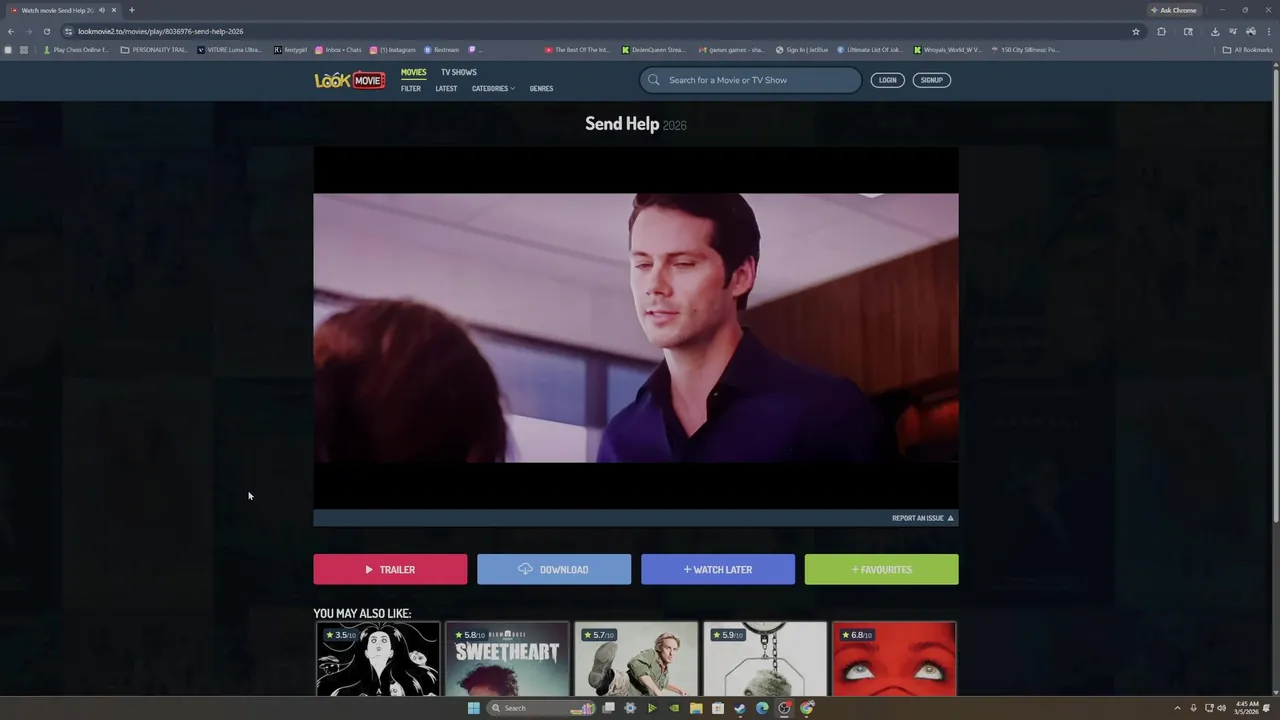Open Steam from taskbar
The width and height of the screenshot is (1280, 720).
tap(740, 708)
